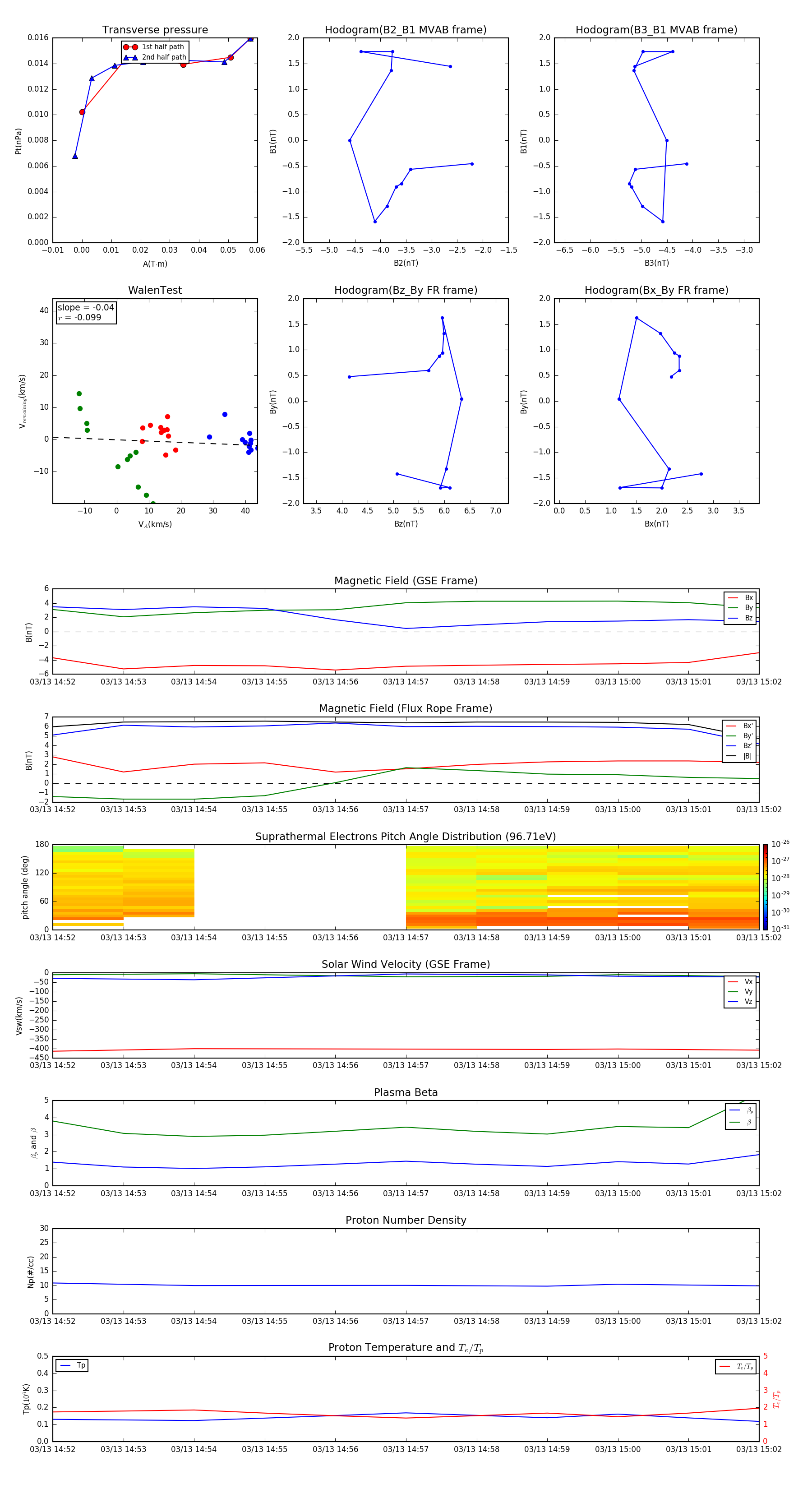The height and width of the screenshot is (1489, 812).
Task: Click the 'A(T·m)' x-axis label
Action: (x=155, y=264)
